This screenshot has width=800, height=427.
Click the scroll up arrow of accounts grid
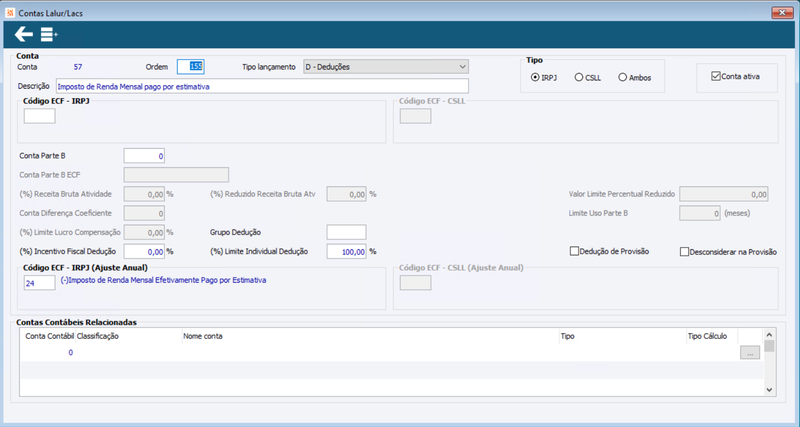[x=769, y=334]
